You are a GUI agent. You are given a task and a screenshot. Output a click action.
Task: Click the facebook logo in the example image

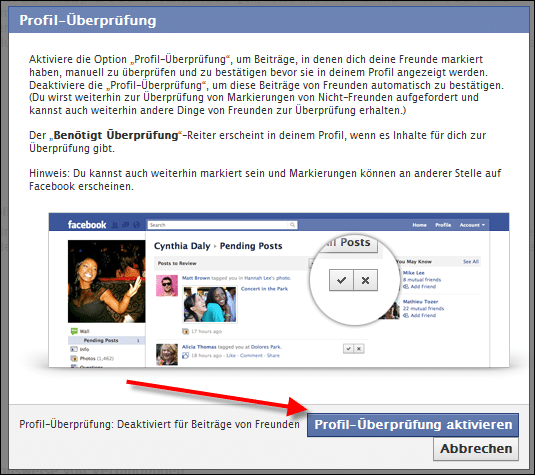tap(87, 225)
